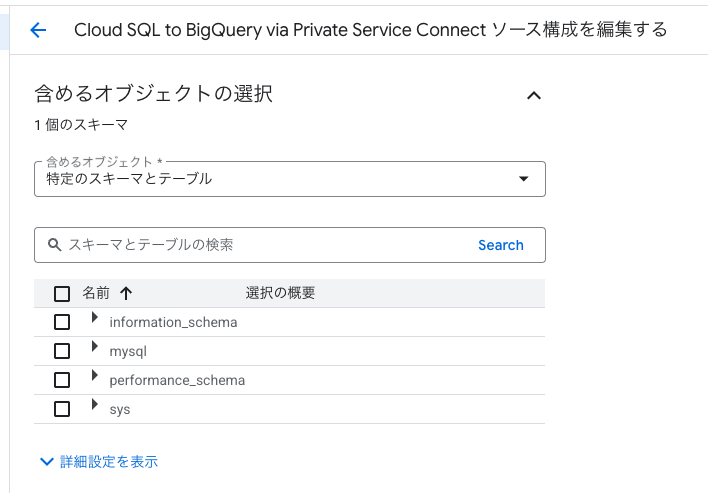Tick the mysql checkbox
Viewport: 708px width, 493px height.
point(62,351)
